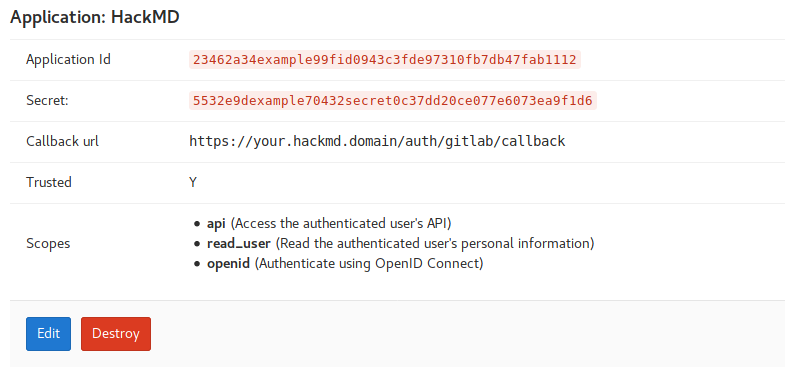
Task: Click the api scope description text
Action: click(x=340, y=223)
